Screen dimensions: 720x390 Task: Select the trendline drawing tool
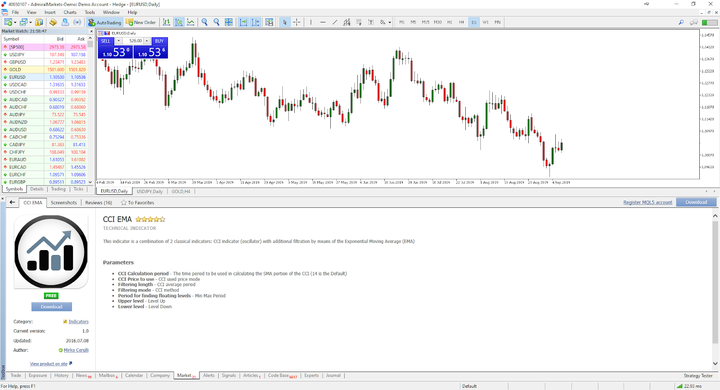point(335,22)
